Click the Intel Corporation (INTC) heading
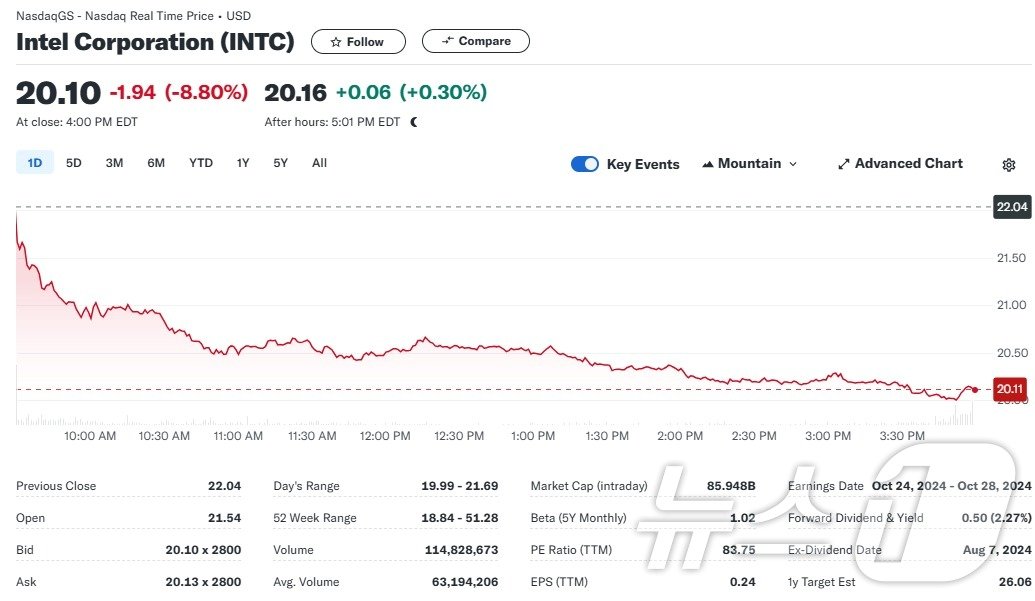1035x601 pixels. (x=155, y=42)
